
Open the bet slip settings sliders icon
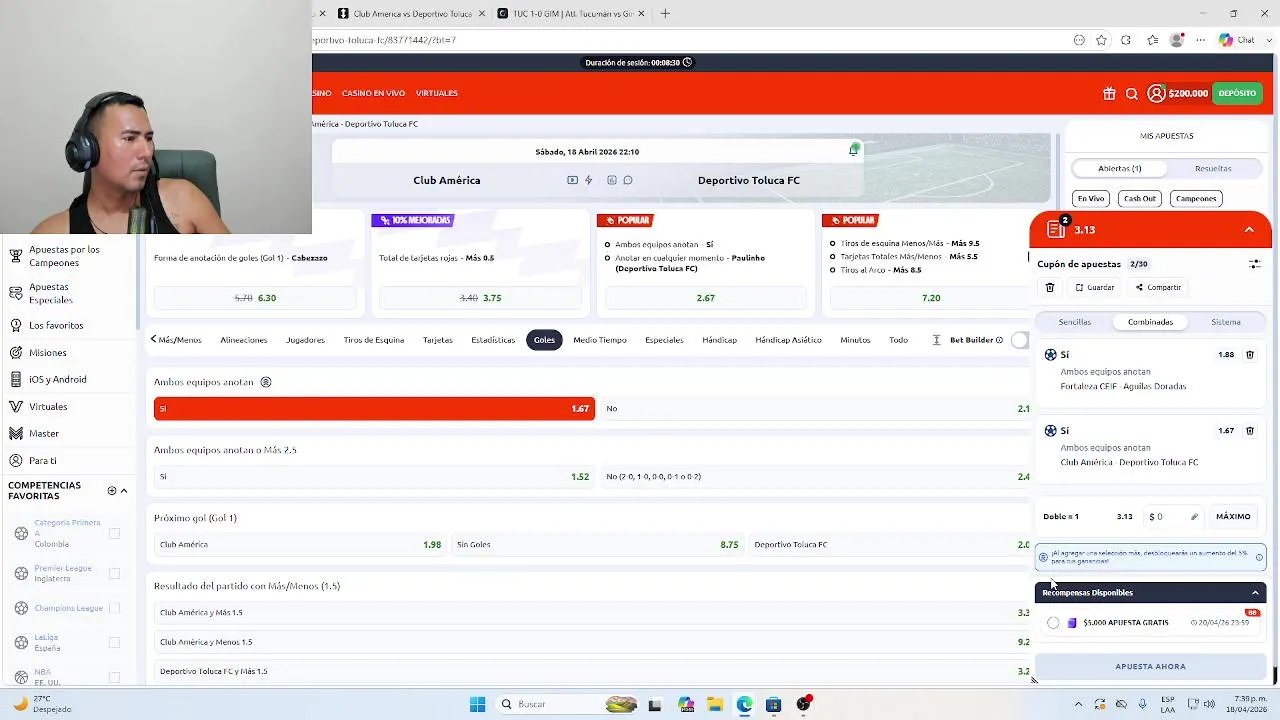1254,264
